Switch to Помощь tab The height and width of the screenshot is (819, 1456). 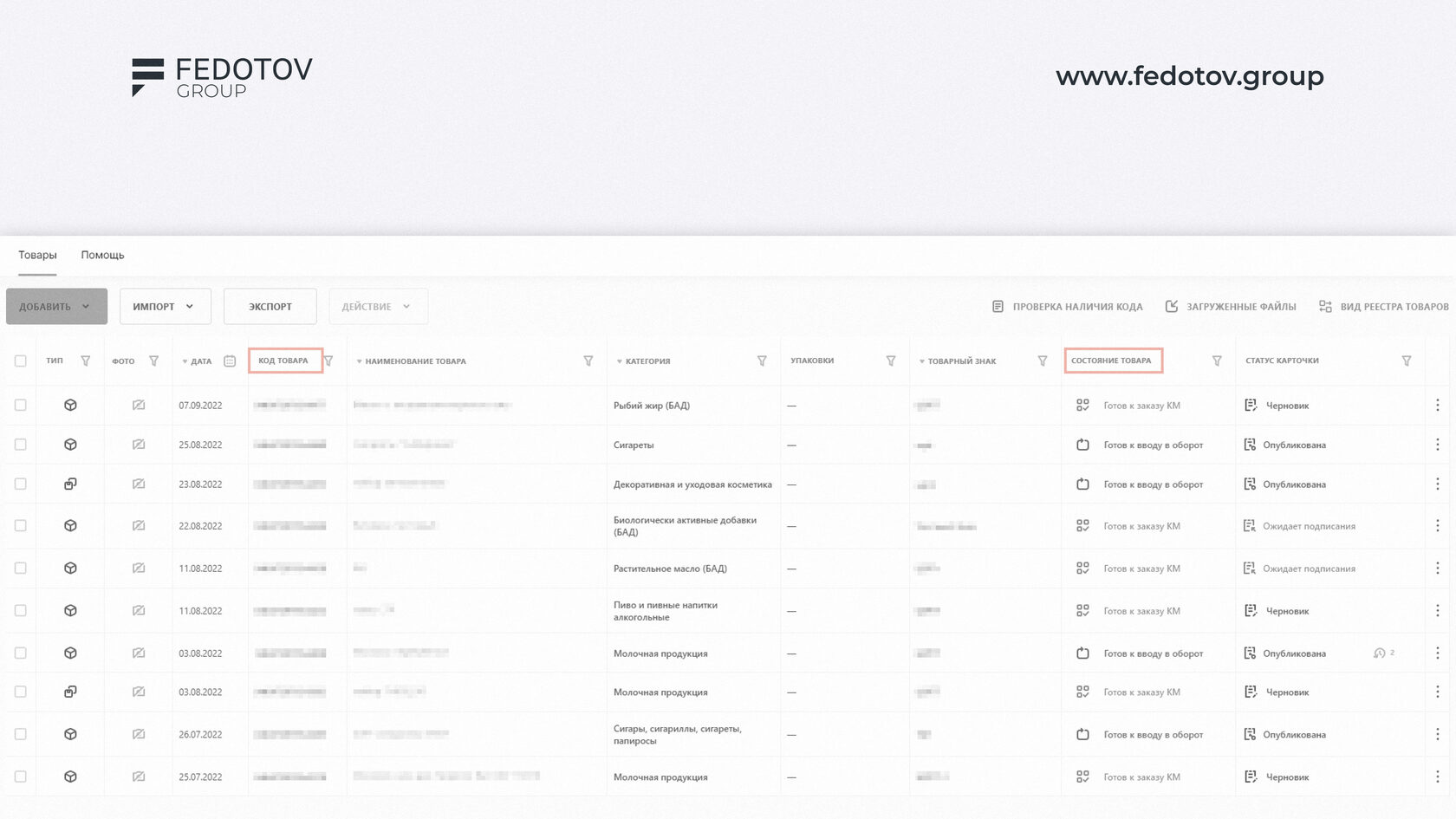pos(102,255)
